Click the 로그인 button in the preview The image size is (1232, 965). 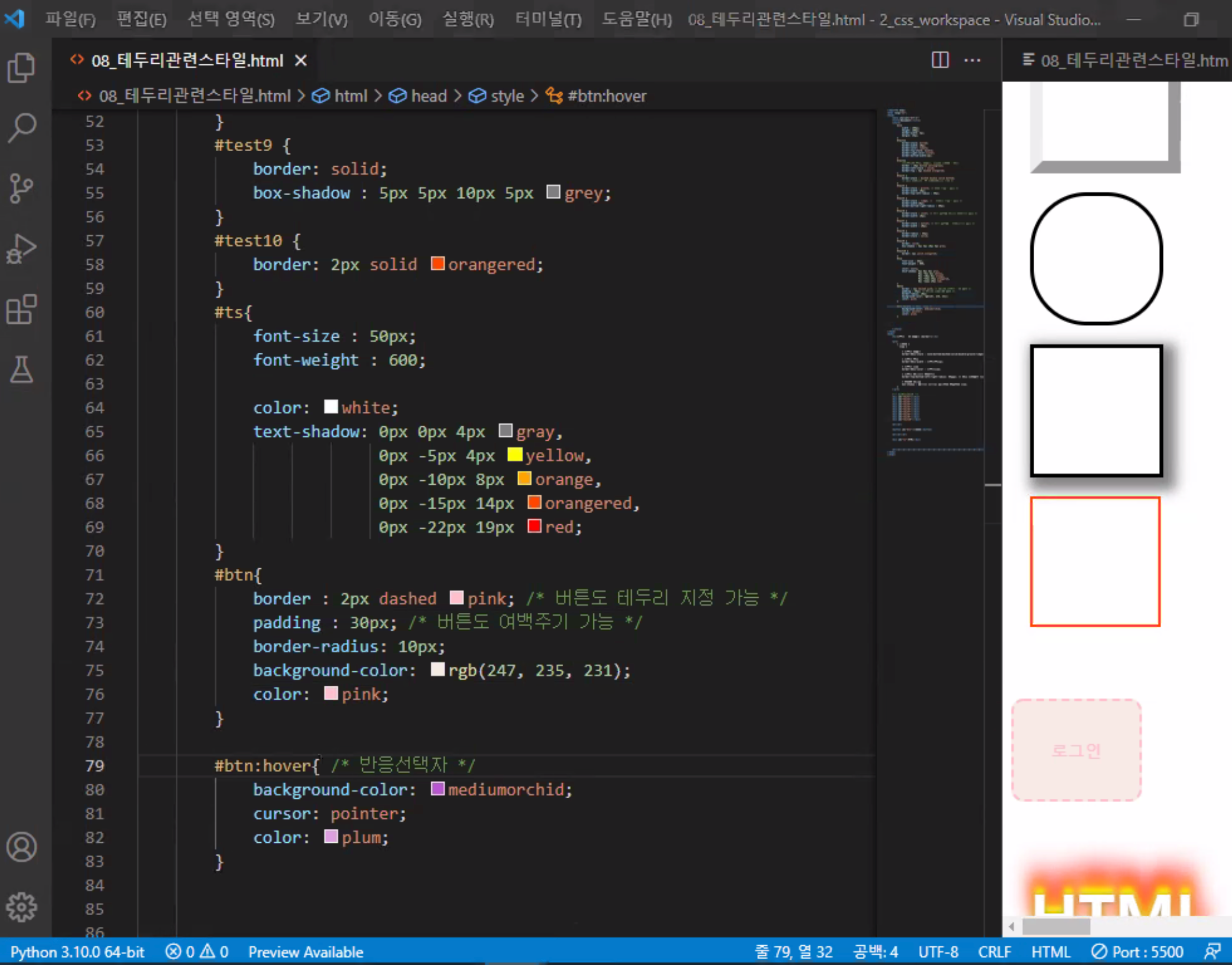[x=1076, y=751]
